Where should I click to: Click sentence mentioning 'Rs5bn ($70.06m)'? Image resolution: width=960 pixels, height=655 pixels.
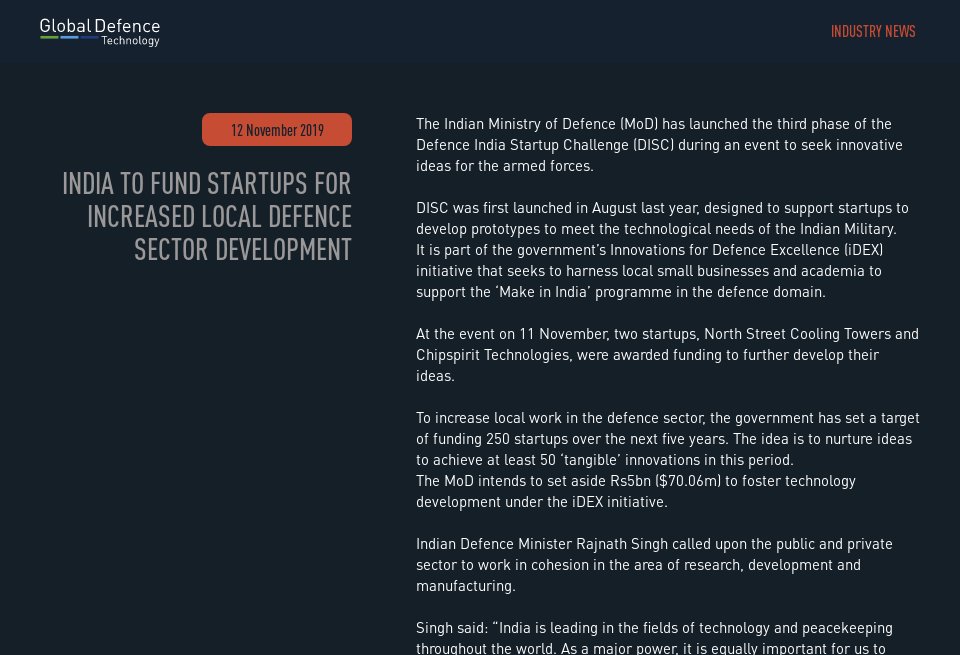coord(636,492)
